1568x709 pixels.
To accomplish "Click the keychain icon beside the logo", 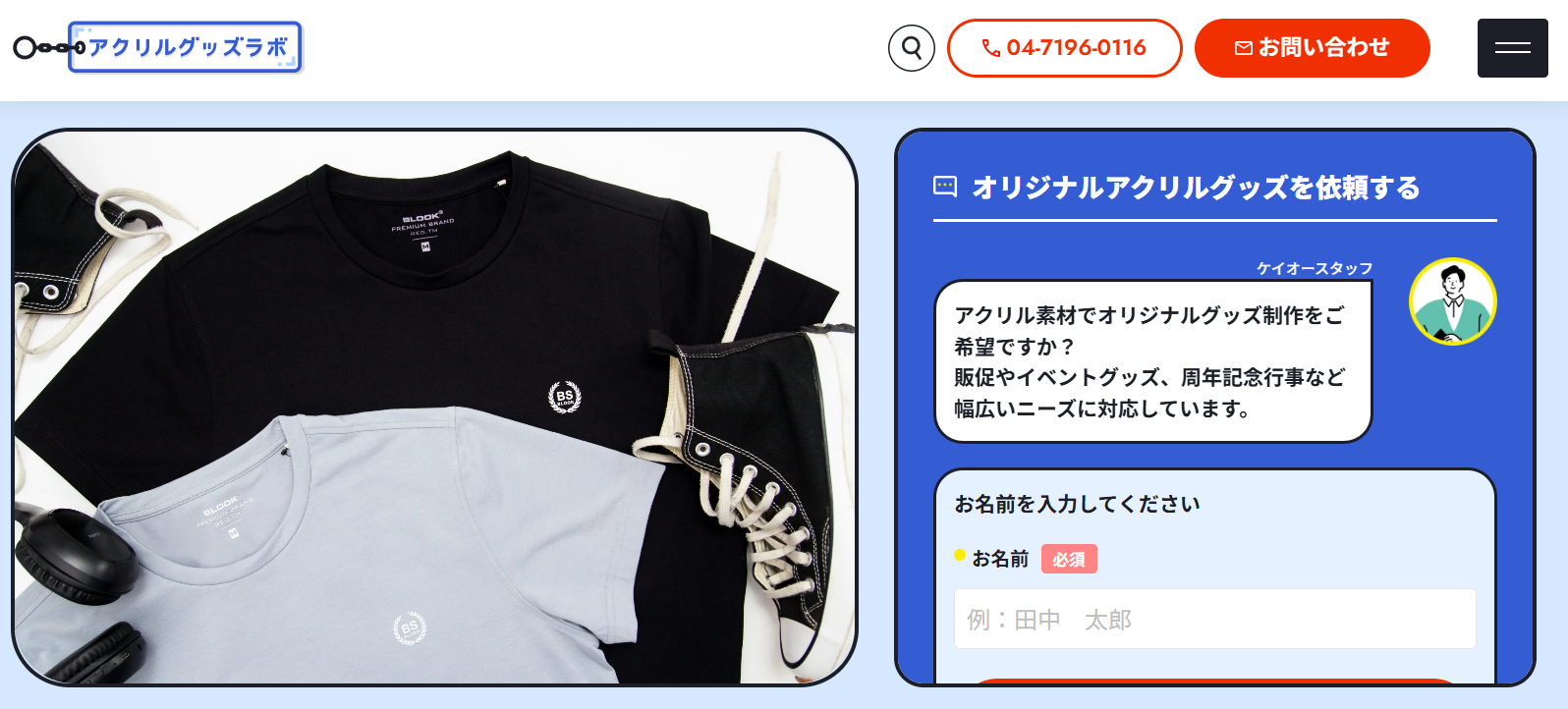I will pos(49,47).
